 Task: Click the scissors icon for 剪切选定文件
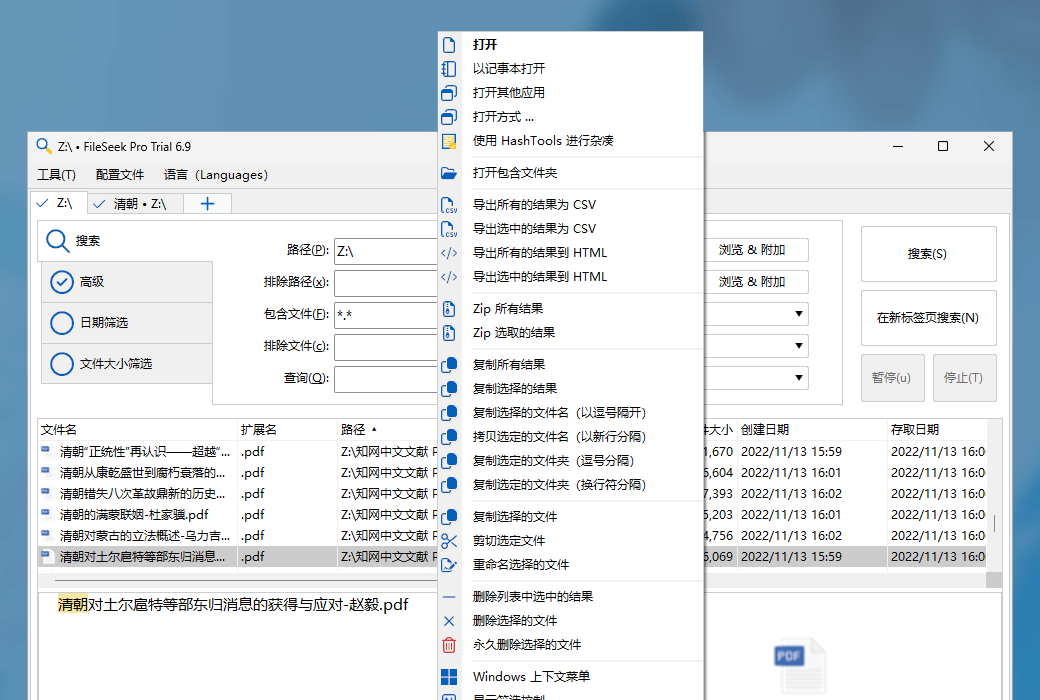[449, 541]
